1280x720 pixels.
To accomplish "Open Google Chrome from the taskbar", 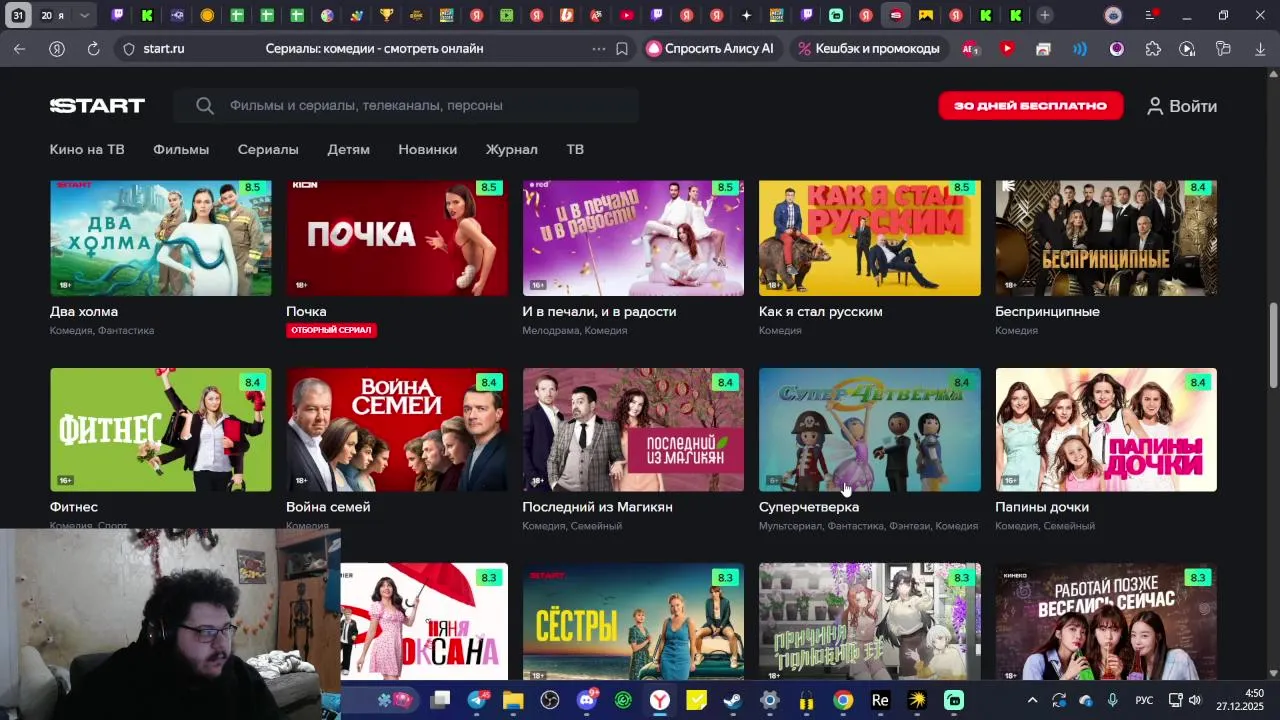I will 843,700.
